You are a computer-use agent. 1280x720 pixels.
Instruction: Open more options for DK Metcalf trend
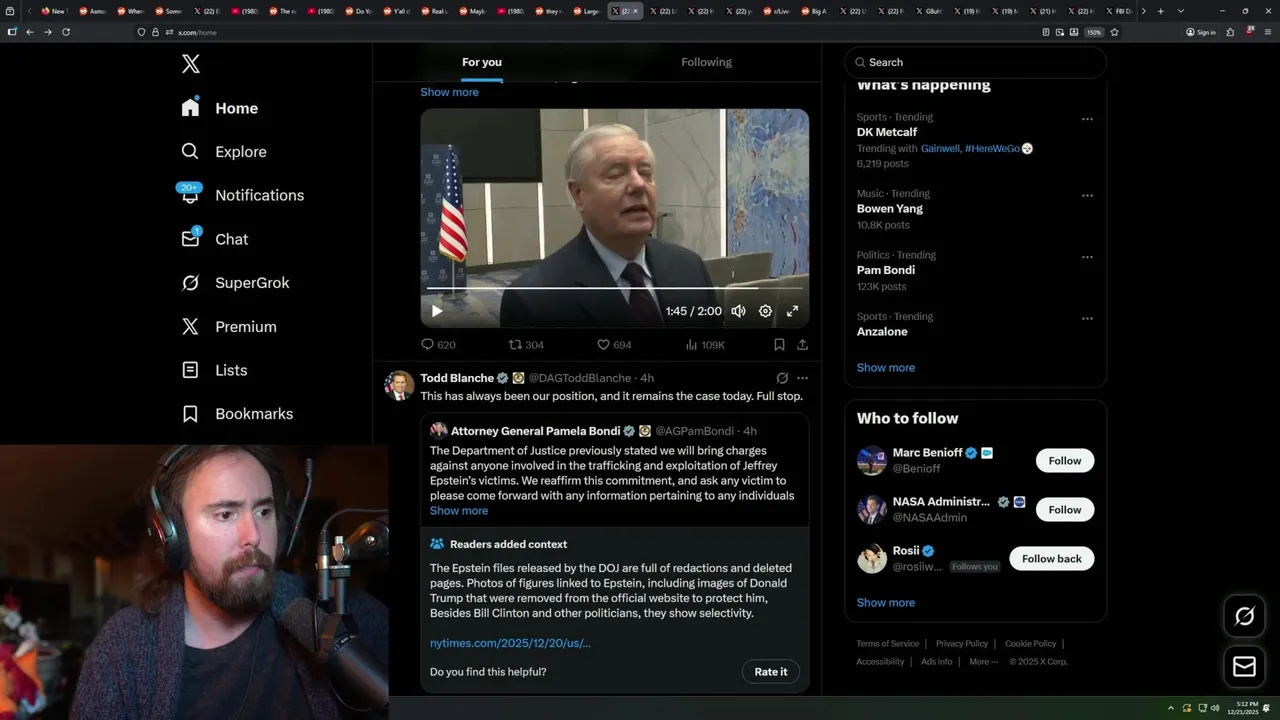(1087, 119)
